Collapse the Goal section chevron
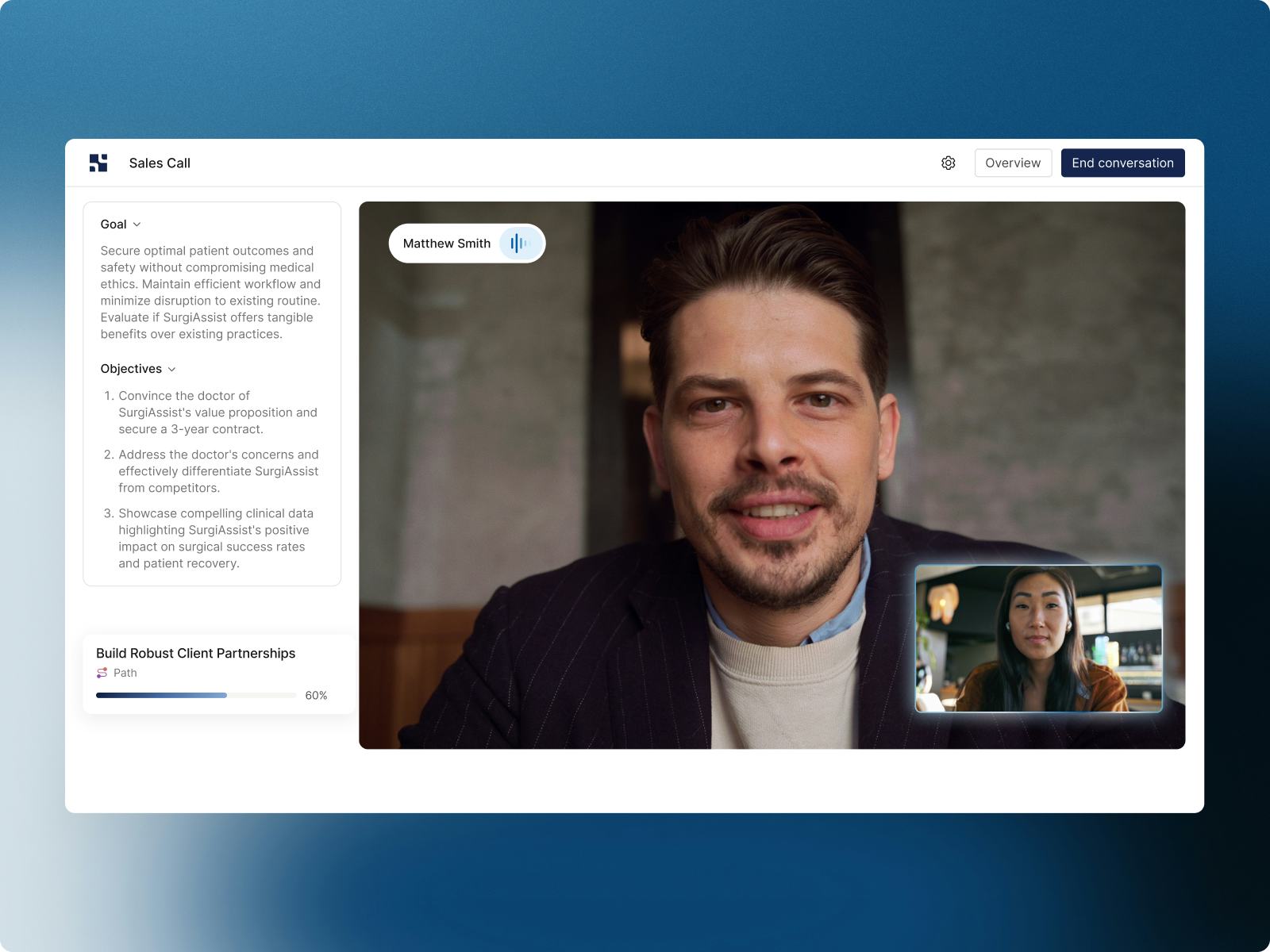The image size is (1270, 952). coord(137,225)
